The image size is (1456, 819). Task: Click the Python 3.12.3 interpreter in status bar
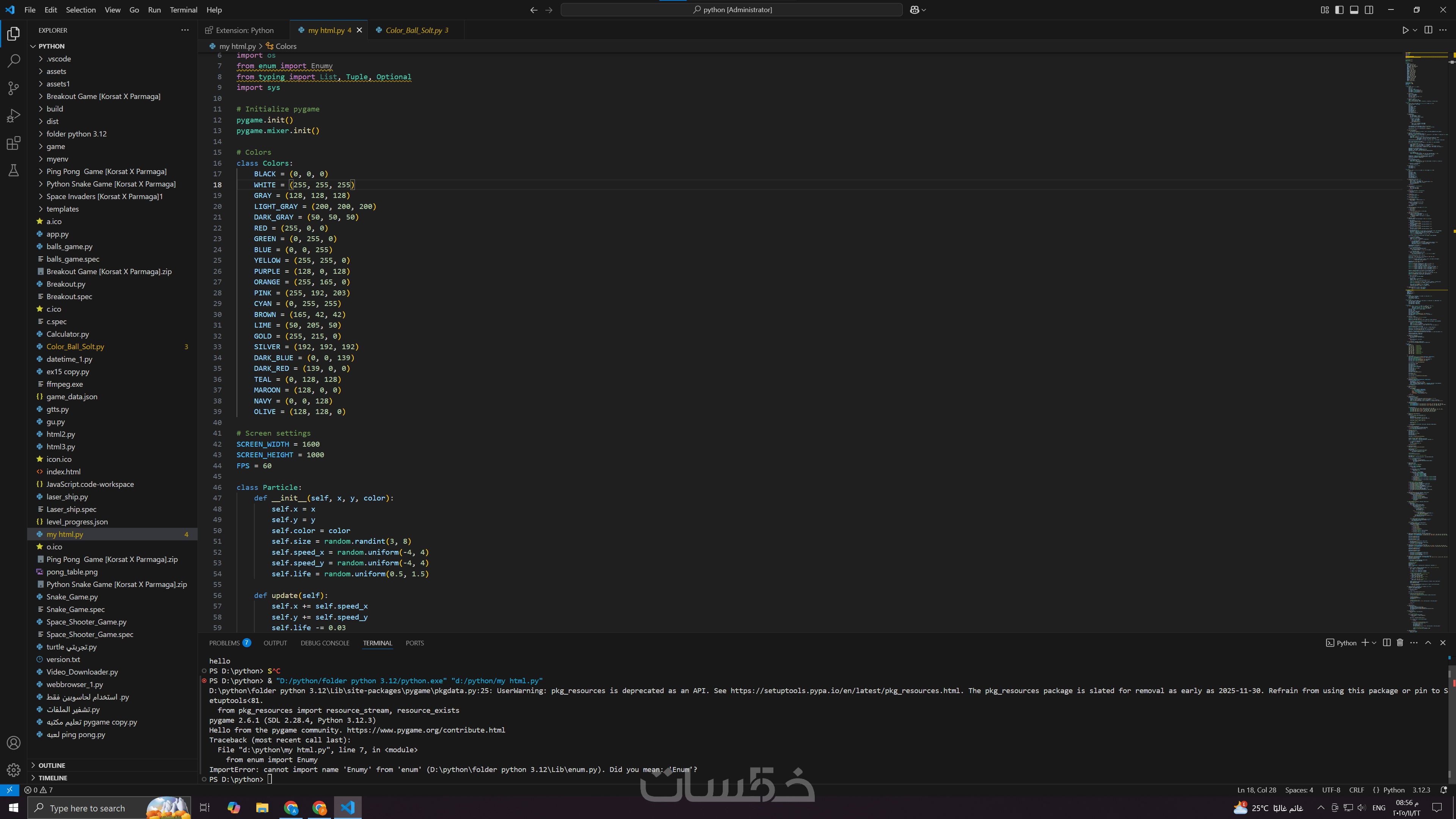point(1421,790)
